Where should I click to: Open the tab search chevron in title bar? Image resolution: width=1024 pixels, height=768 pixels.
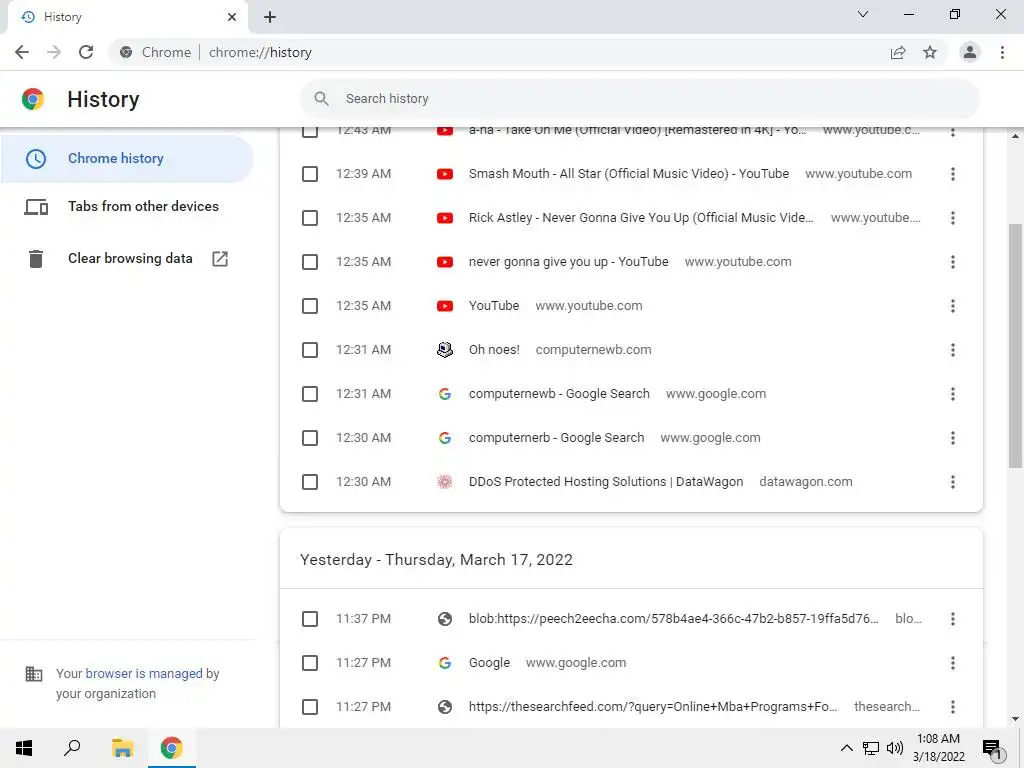click(863, 14)
